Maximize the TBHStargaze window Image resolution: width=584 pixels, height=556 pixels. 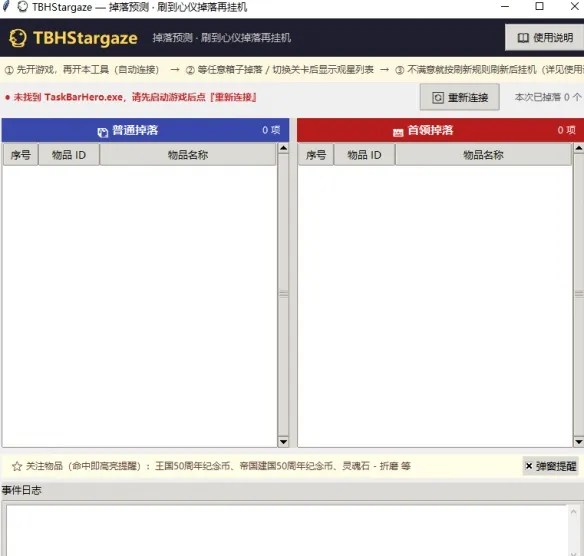(x=539, y=6)
